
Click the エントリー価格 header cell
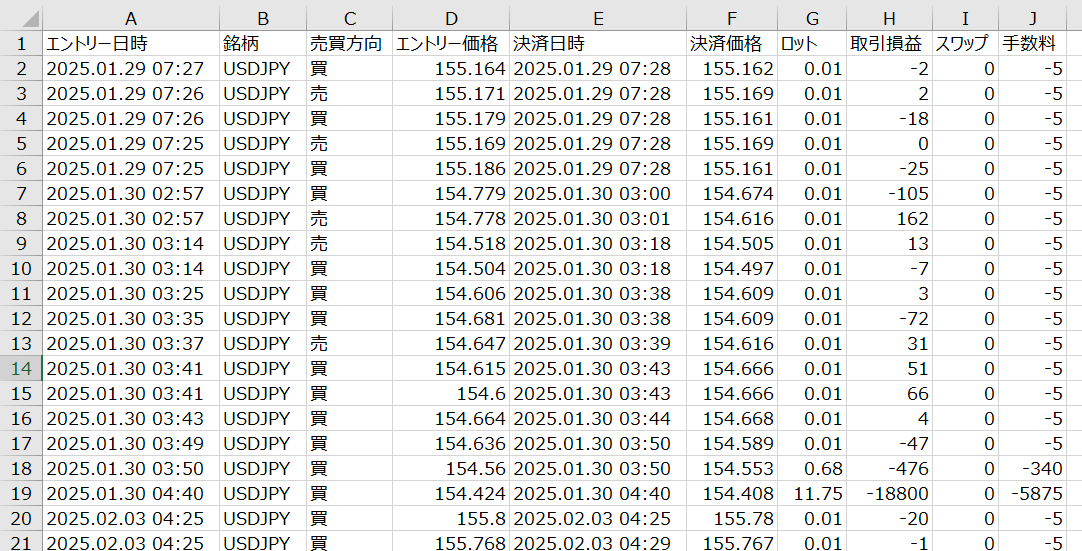tap(451, 44)
